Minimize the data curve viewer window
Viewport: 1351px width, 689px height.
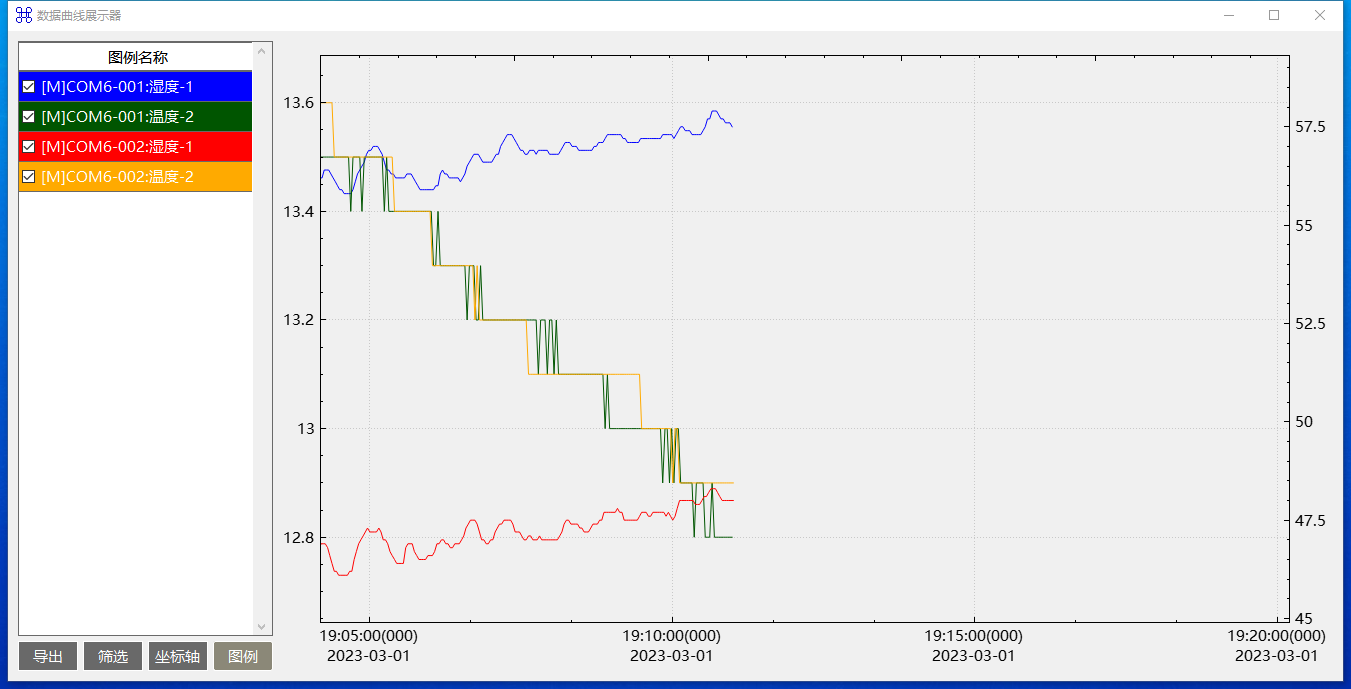[1228, 15]
